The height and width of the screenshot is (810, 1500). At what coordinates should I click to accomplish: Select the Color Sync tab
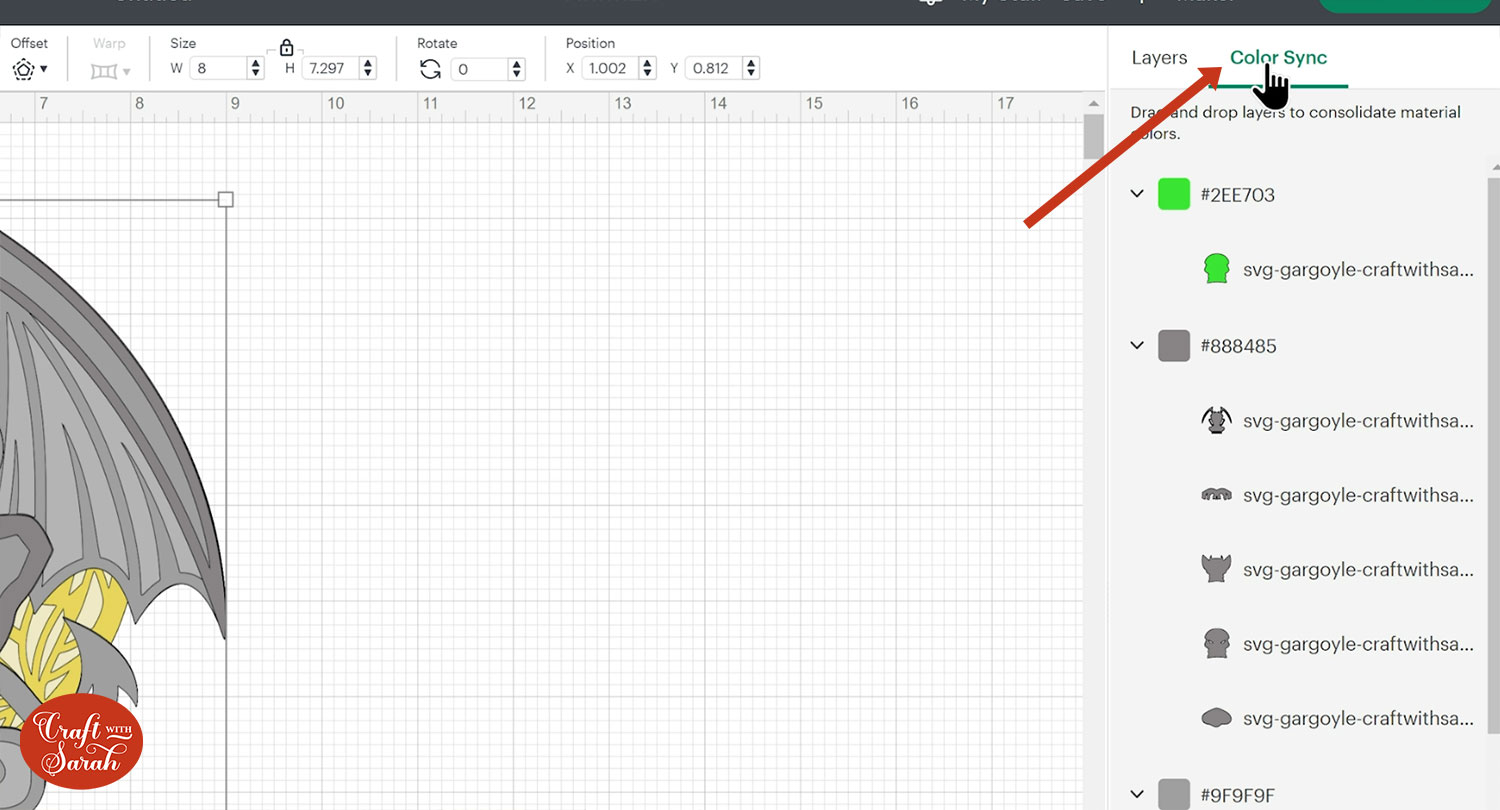coord(1278,58)
